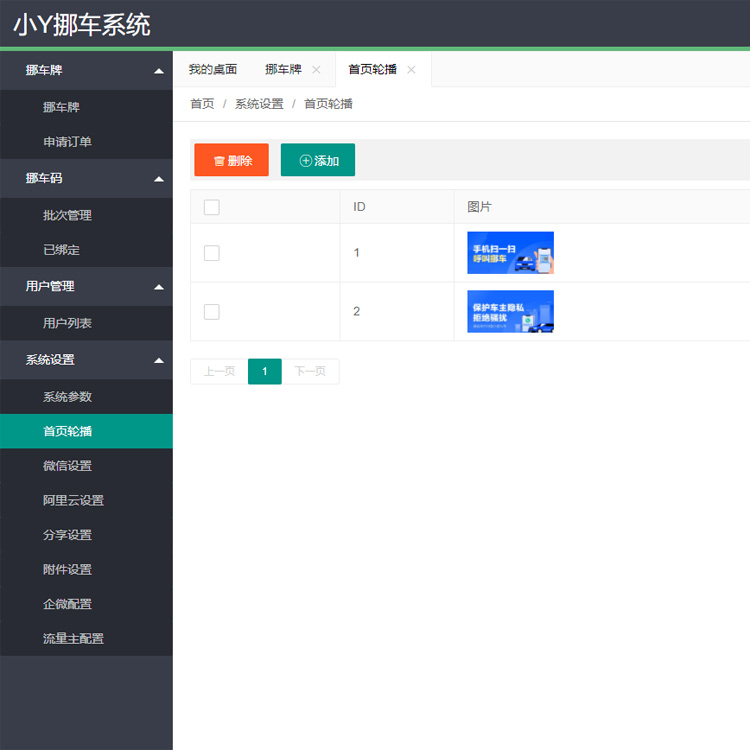
Task: Open 微信设置 in the sidebar
Action: (x=86, y=465)
